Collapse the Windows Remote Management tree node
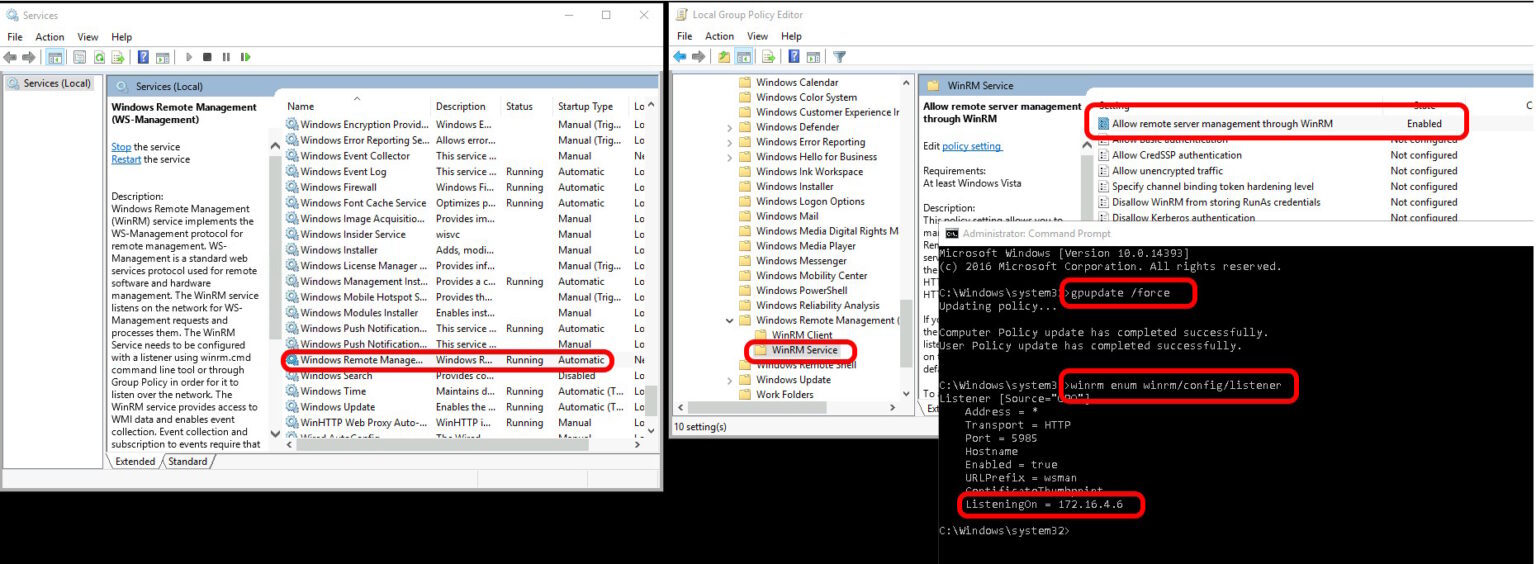This screenshot has width=1536, height=564. (730, 321)
